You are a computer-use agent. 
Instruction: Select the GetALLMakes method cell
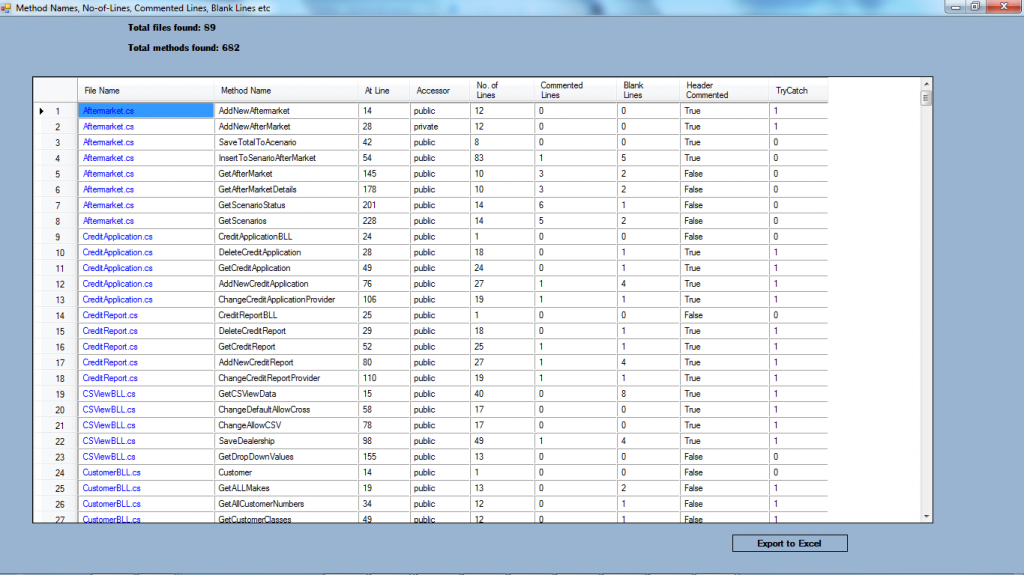[x=286, y=488]
